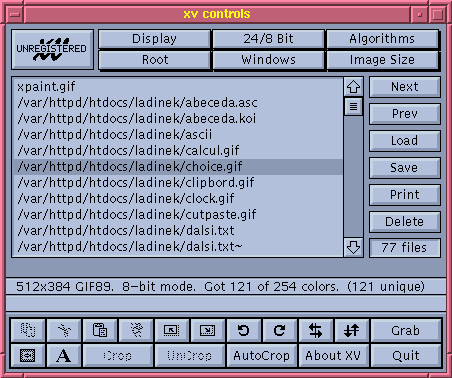Click the '512x384 GIF89' status line
This screenshot has width=452, height=378.
[226, 287]
